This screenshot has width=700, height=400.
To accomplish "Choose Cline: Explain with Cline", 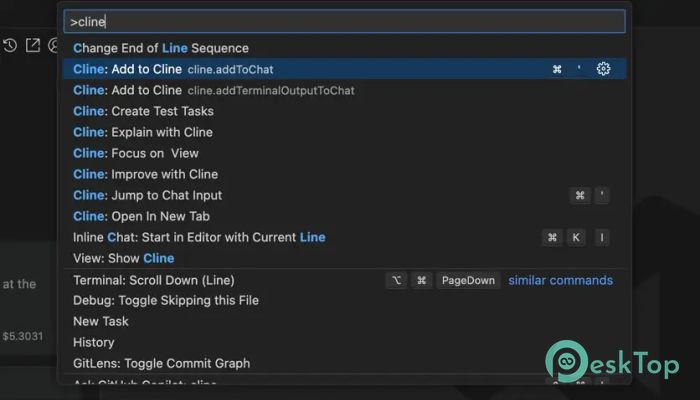I will click(344, 132).
